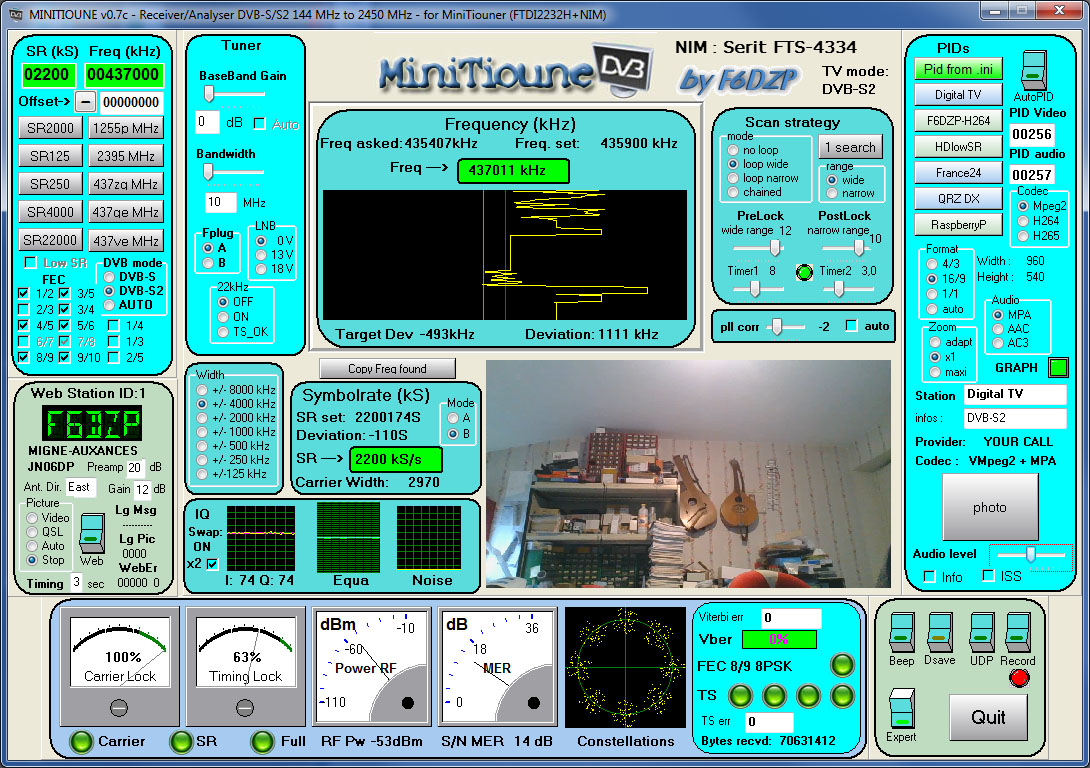
Task: Select LNB 13V radio button
Action: click(x=261, y=254)
